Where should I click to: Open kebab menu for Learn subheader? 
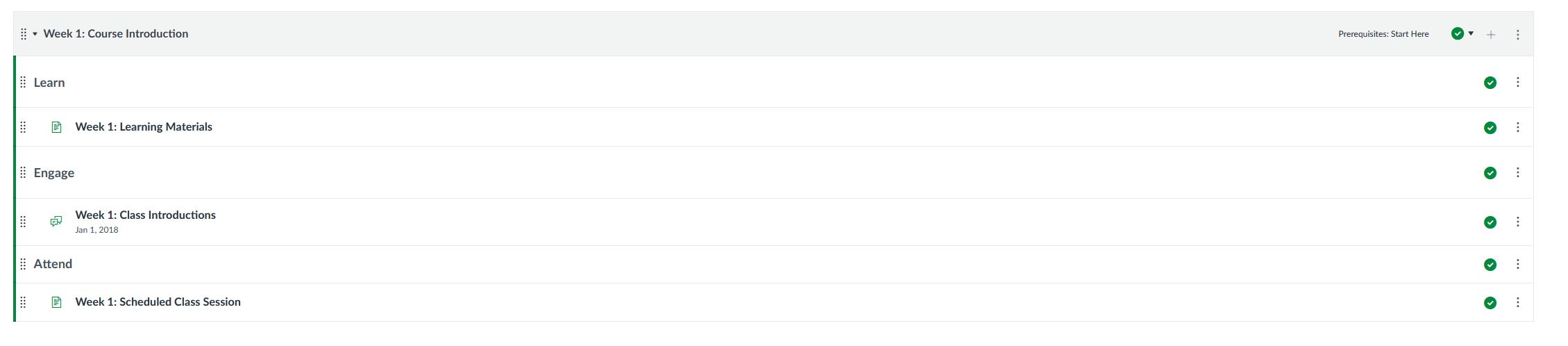pos(1518,83)
